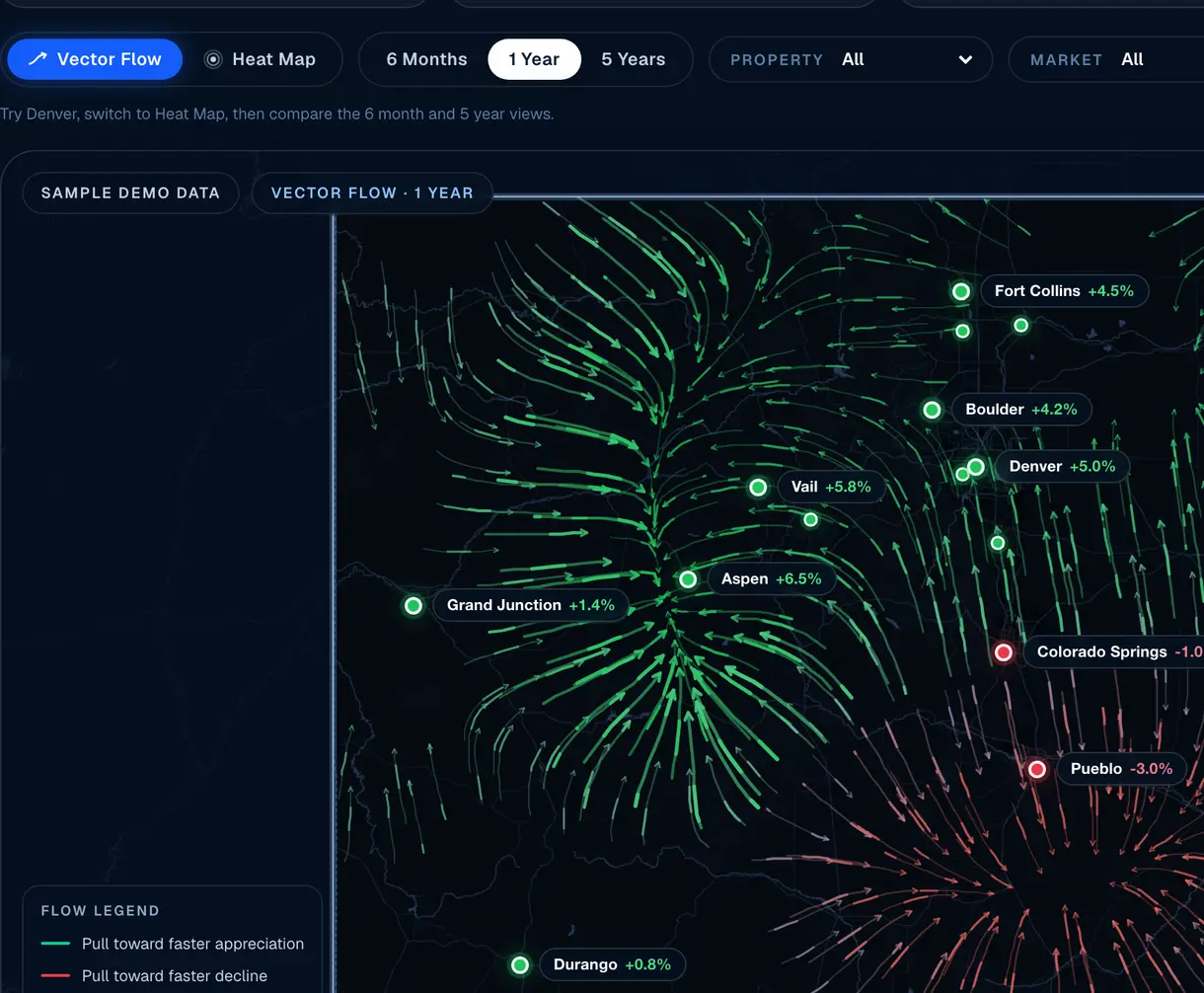The height and width of the screenshot is (993, 1204).
Task: Select the 1 Year timeframe
Action: click(x=534, y=59)
